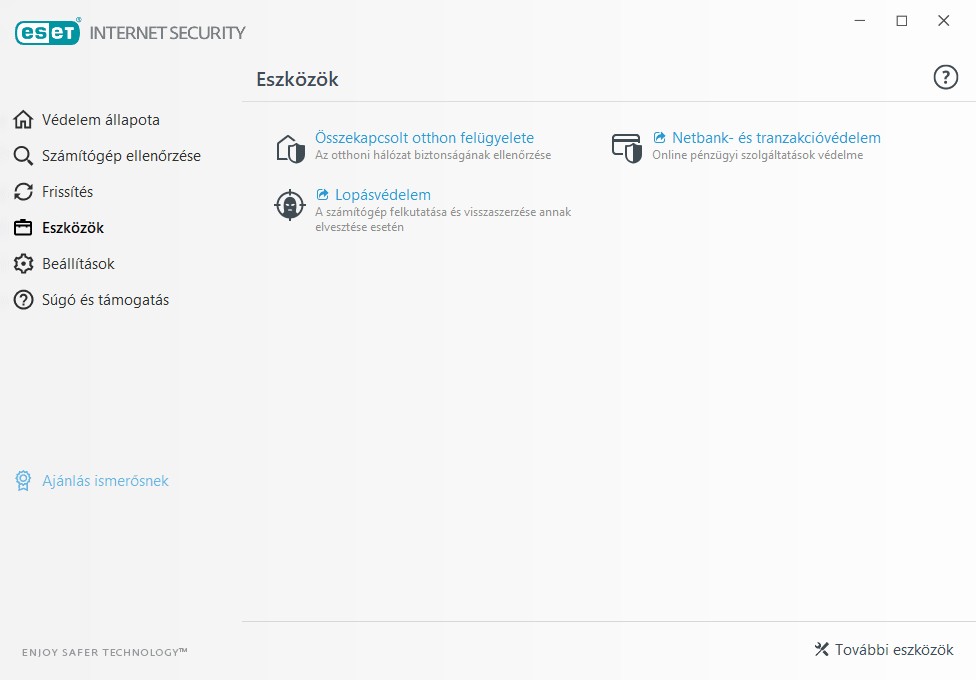The height and width of the screenshot is (680, 976).
Task: Open Netbank- és tranzakcióvédelem link
Action: 776,138
